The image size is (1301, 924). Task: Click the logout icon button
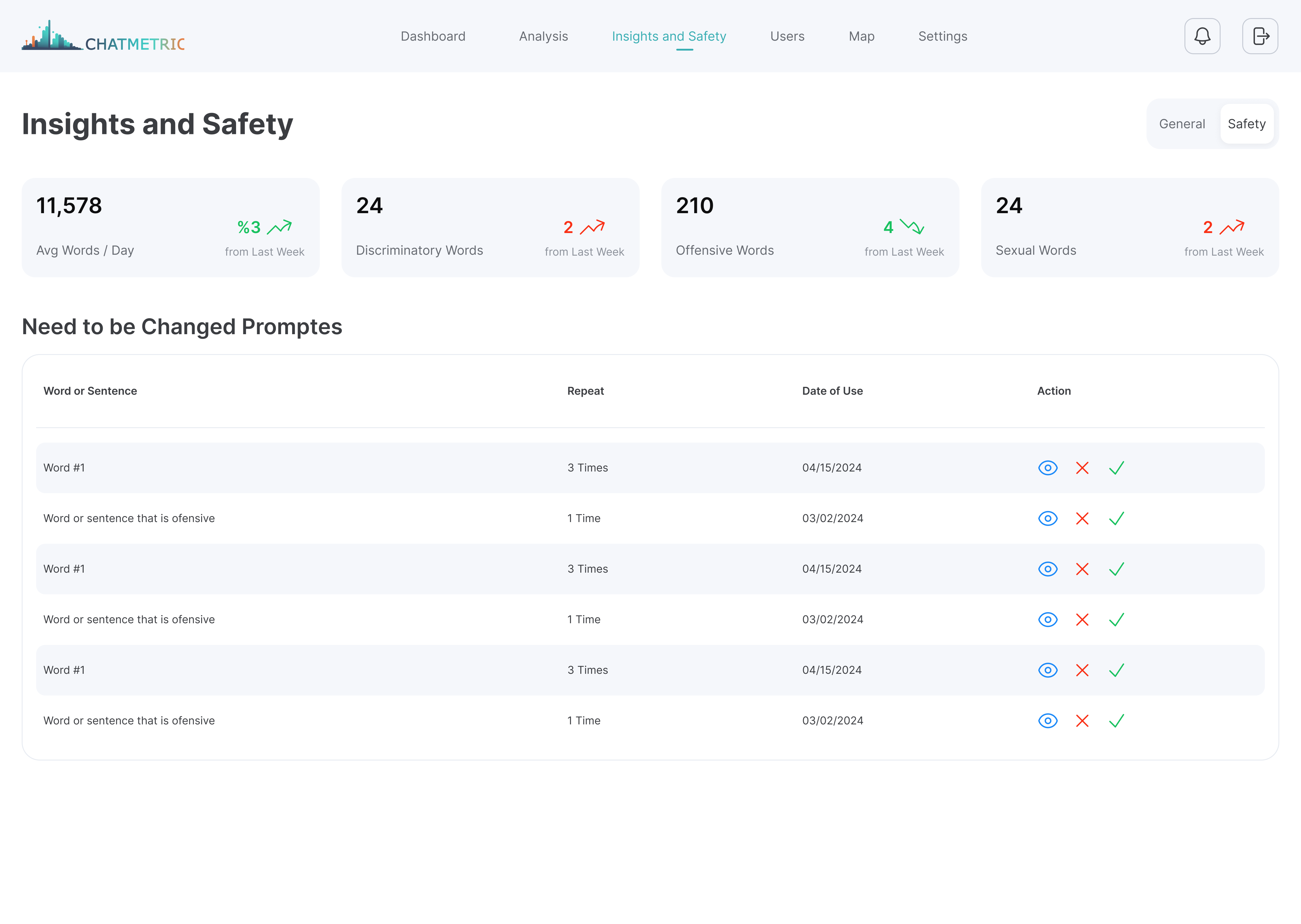point(1260,36)
